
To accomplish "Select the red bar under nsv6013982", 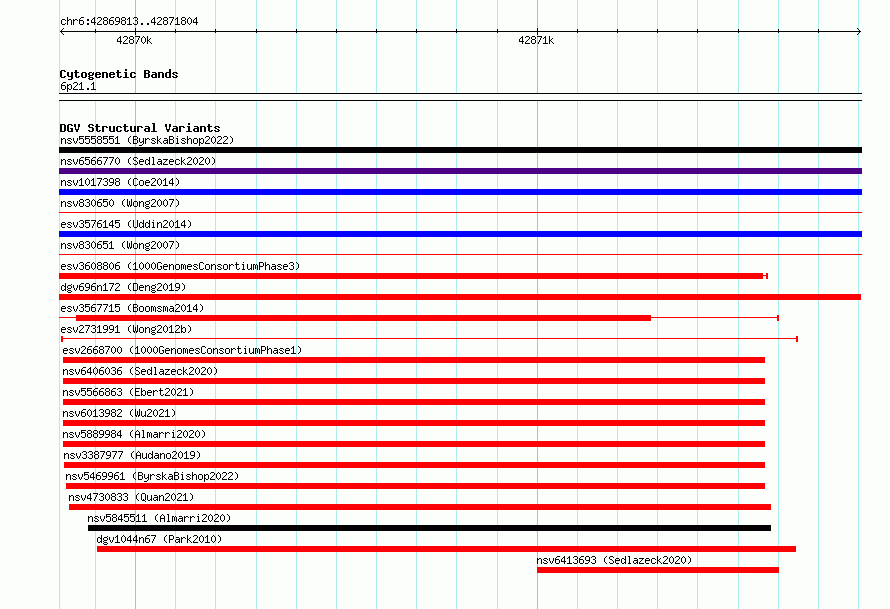I will [414, 423].
